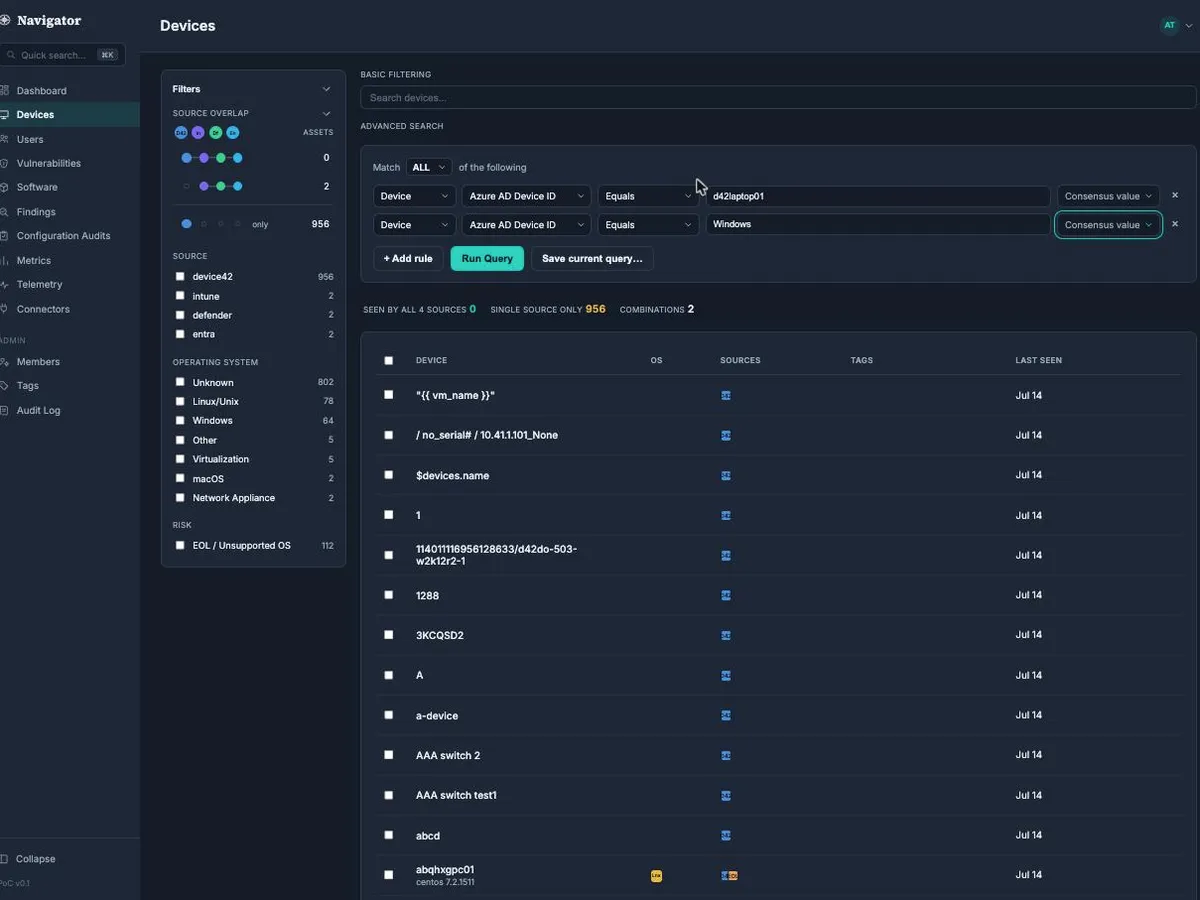The height and width of the screenshot is (900, 1200).
Task: Click the Collapse sidebar icon
Action: point(5,859)
